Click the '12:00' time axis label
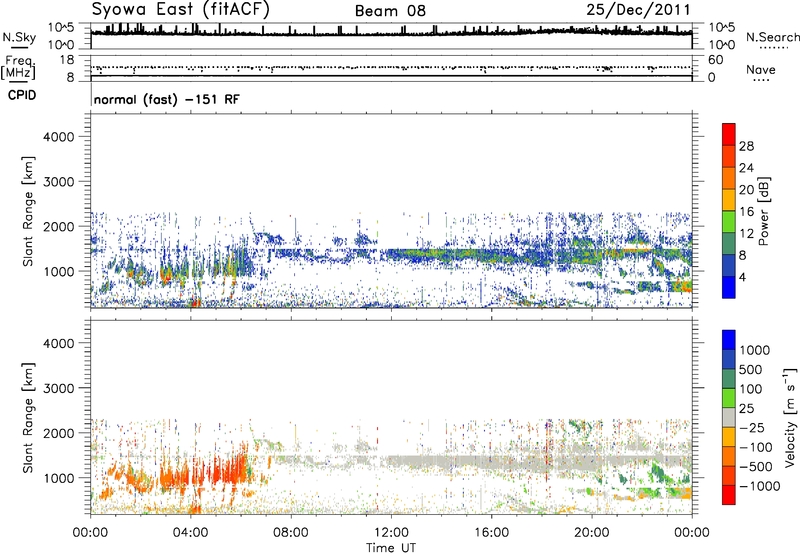This screenshot has width=800, height=554. pos(391,533)
